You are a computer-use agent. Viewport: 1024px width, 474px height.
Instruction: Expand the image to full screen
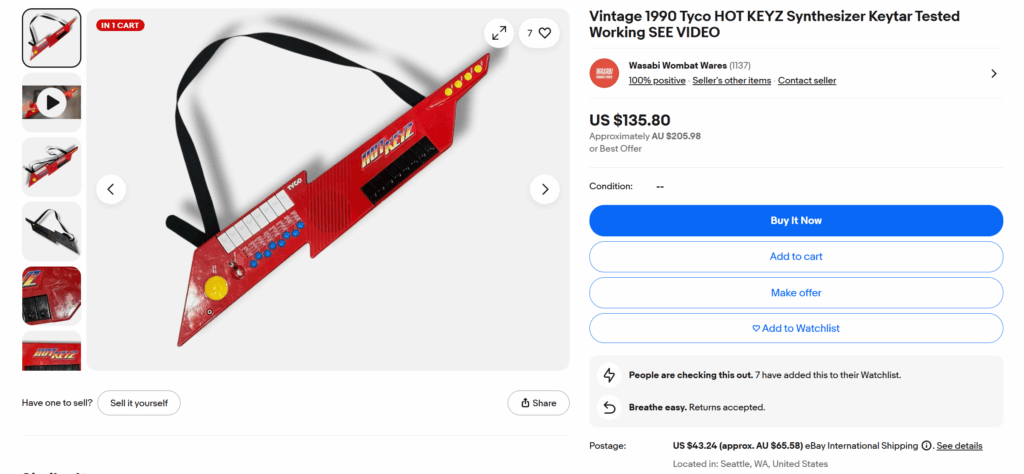coord(498,33)
